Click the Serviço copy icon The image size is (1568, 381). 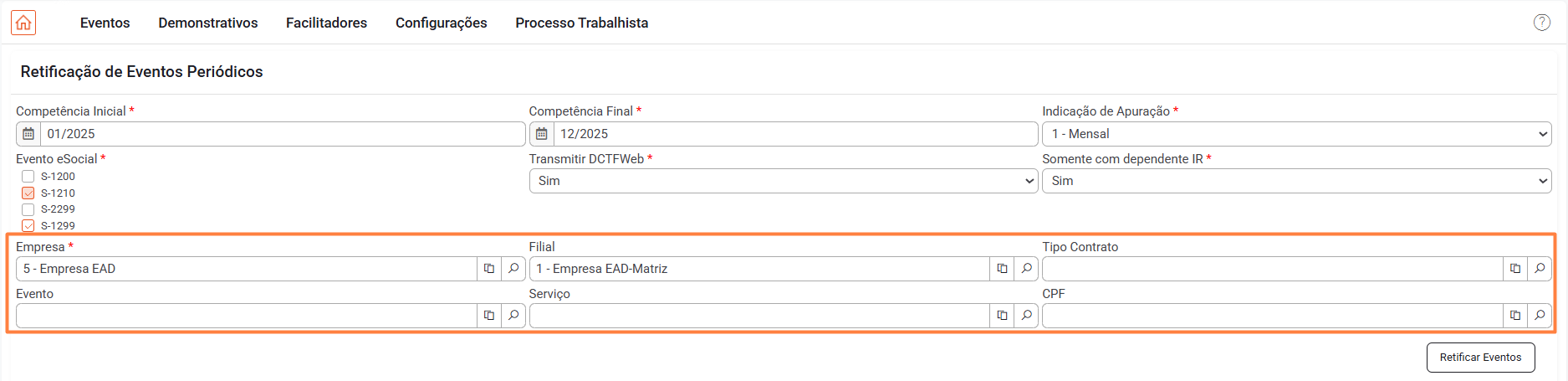(x=1002, y=316)
